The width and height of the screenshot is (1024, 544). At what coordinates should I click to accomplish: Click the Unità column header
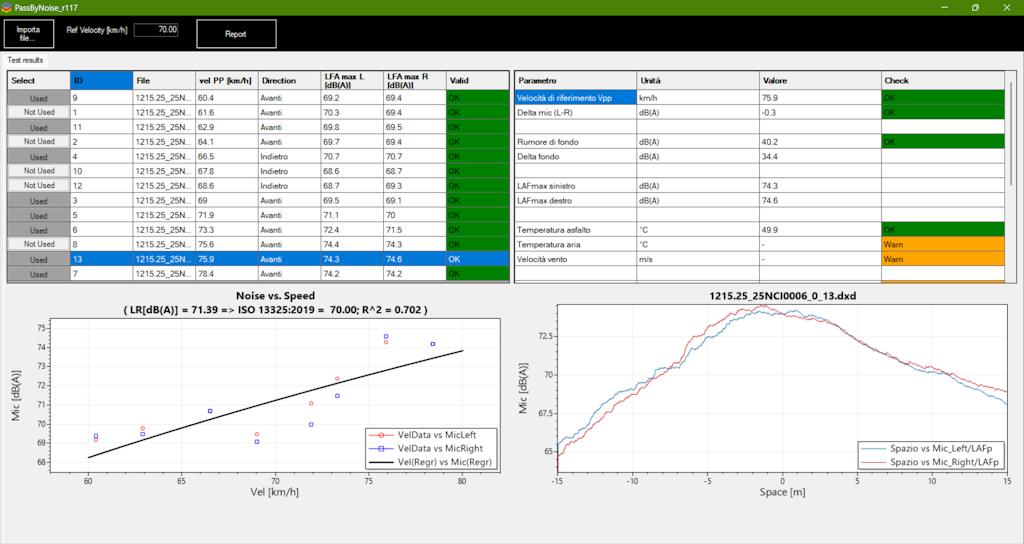coord(698,80)
